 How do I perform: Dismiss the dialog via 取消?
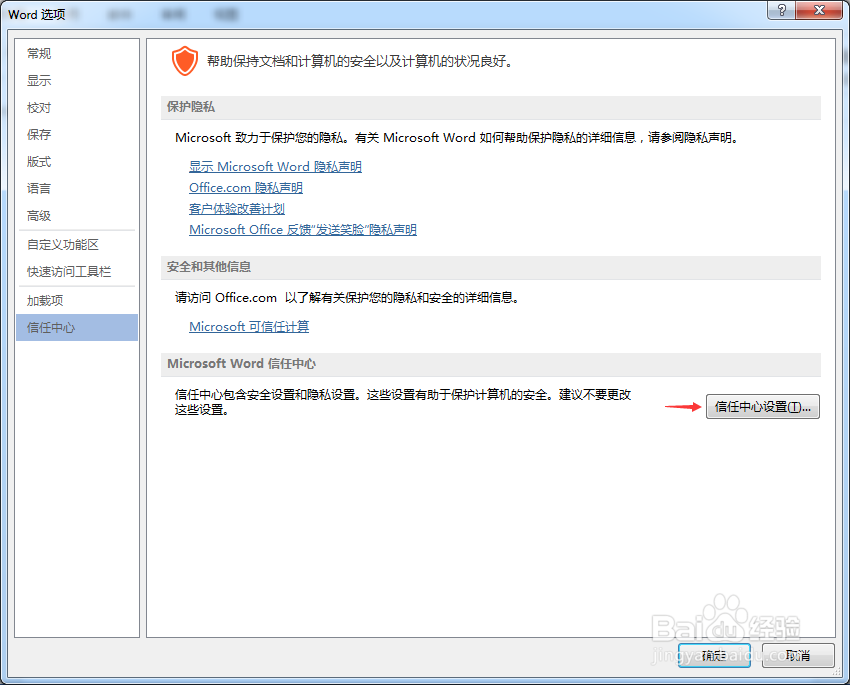(x=797, y=655)
